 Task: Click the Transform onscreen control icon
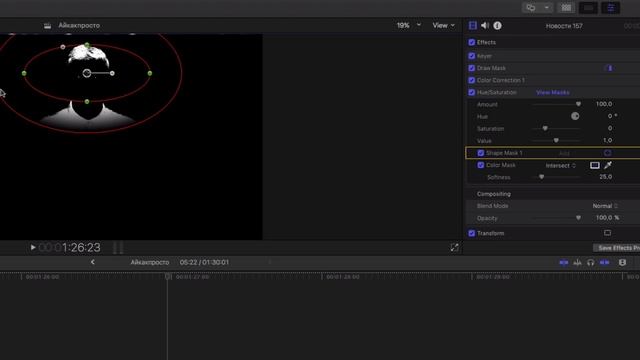(607, 233)
